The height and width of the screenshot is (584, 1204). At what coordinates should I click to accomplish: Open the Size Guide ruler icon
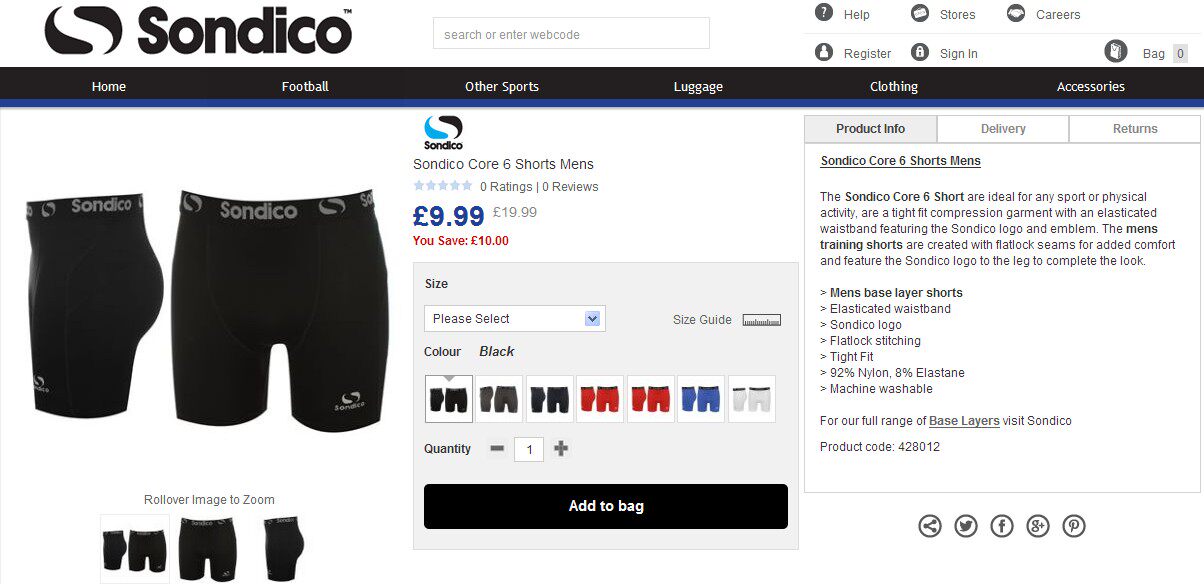point(761,320)
